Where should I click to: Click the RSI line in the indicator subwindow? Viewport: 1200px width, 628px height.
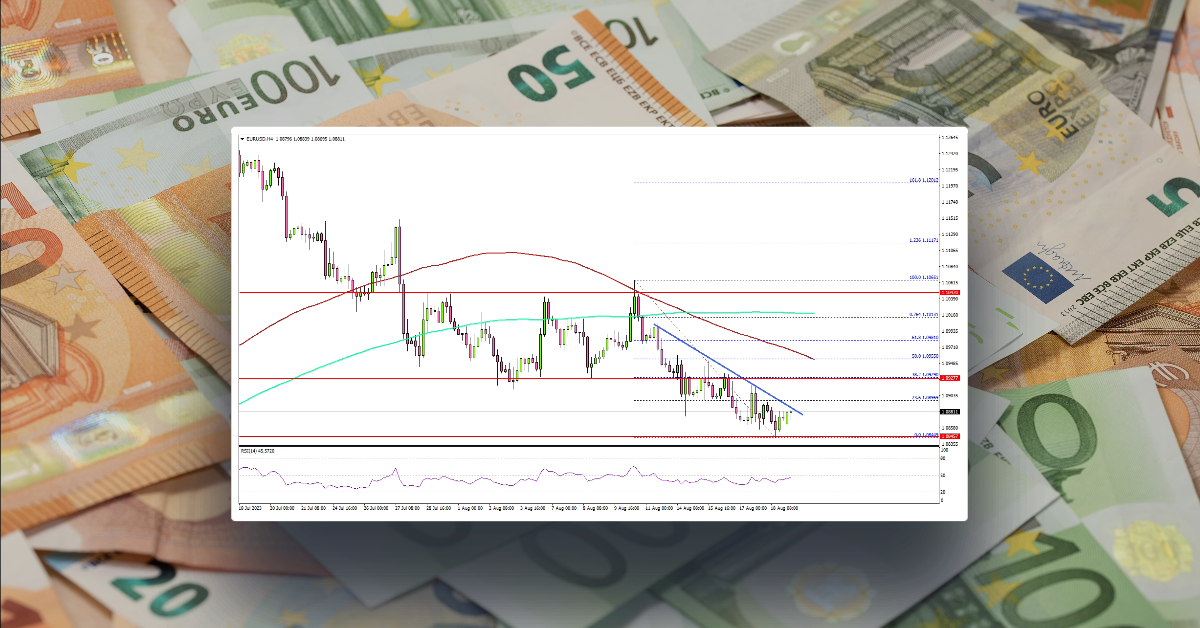(x=600, y=472)
